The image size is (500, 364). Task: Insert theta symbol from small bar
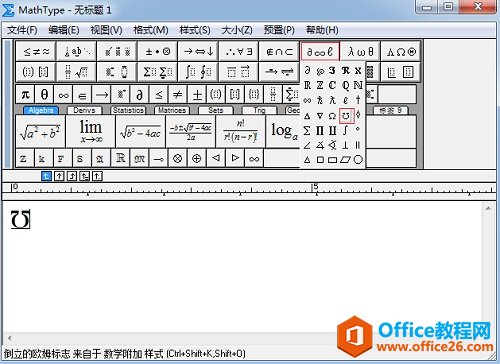tap(44, 95)
